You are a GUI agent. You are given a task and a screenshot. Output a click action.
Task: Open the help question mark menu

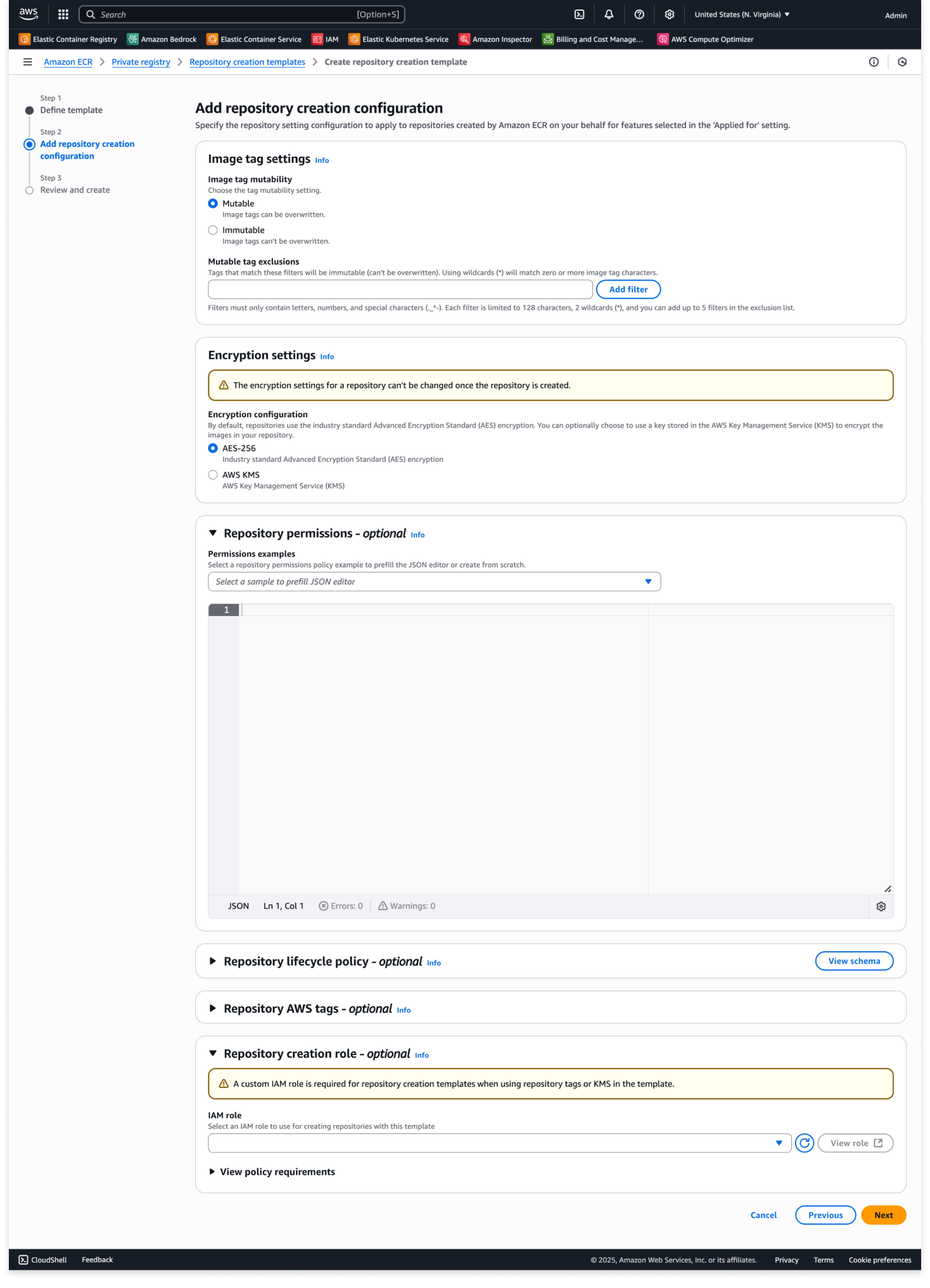pyautogui.click(x=639, y=15)
